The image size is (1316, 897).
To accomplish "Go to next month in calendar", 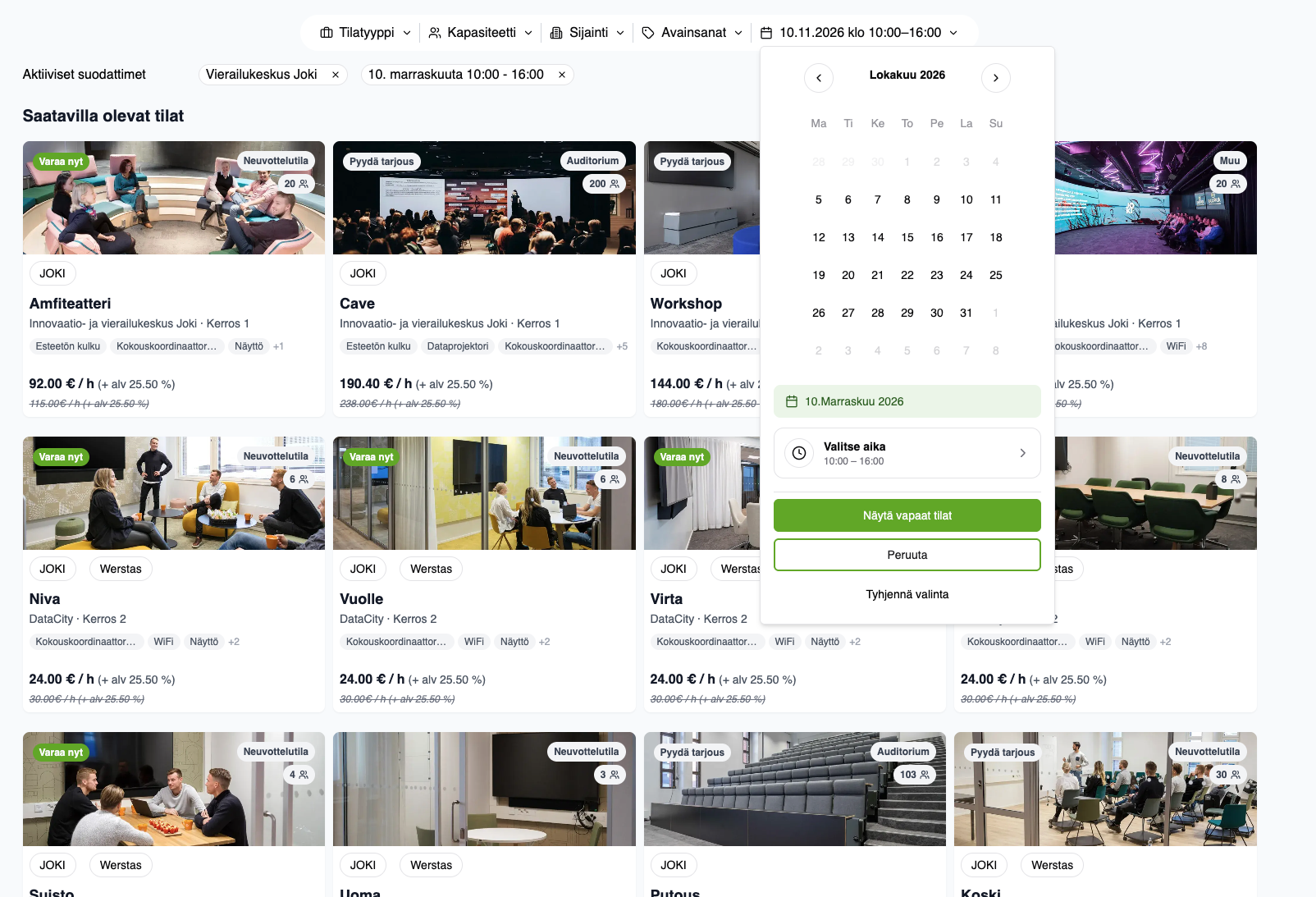I will (996, 78).
